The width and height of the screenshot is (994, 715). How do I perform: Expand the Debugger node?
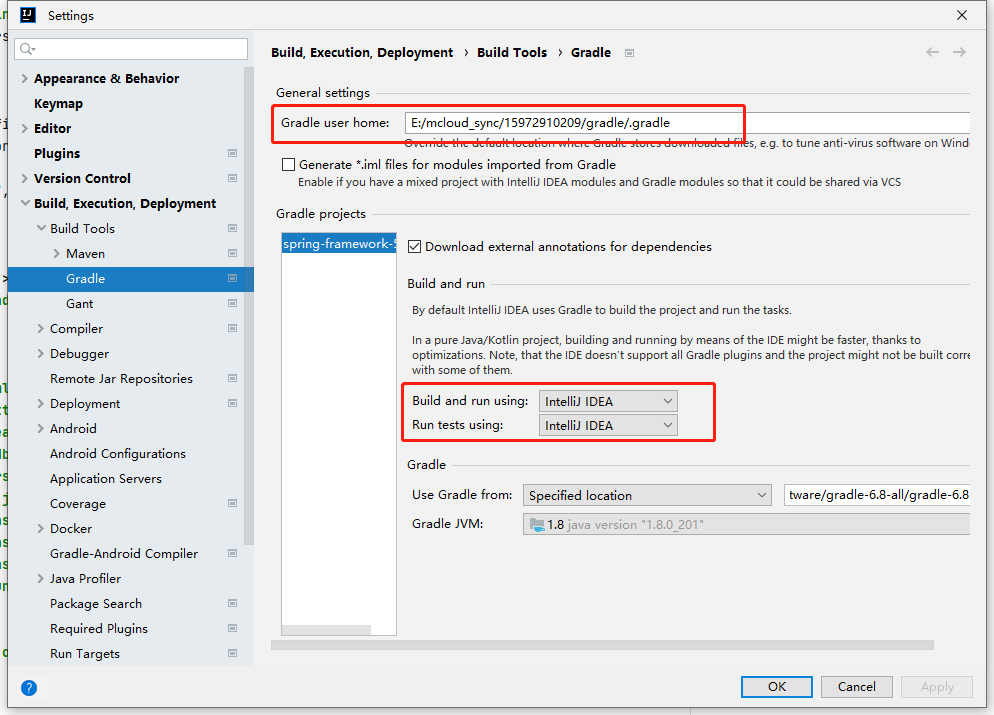(x=41, y=354)
